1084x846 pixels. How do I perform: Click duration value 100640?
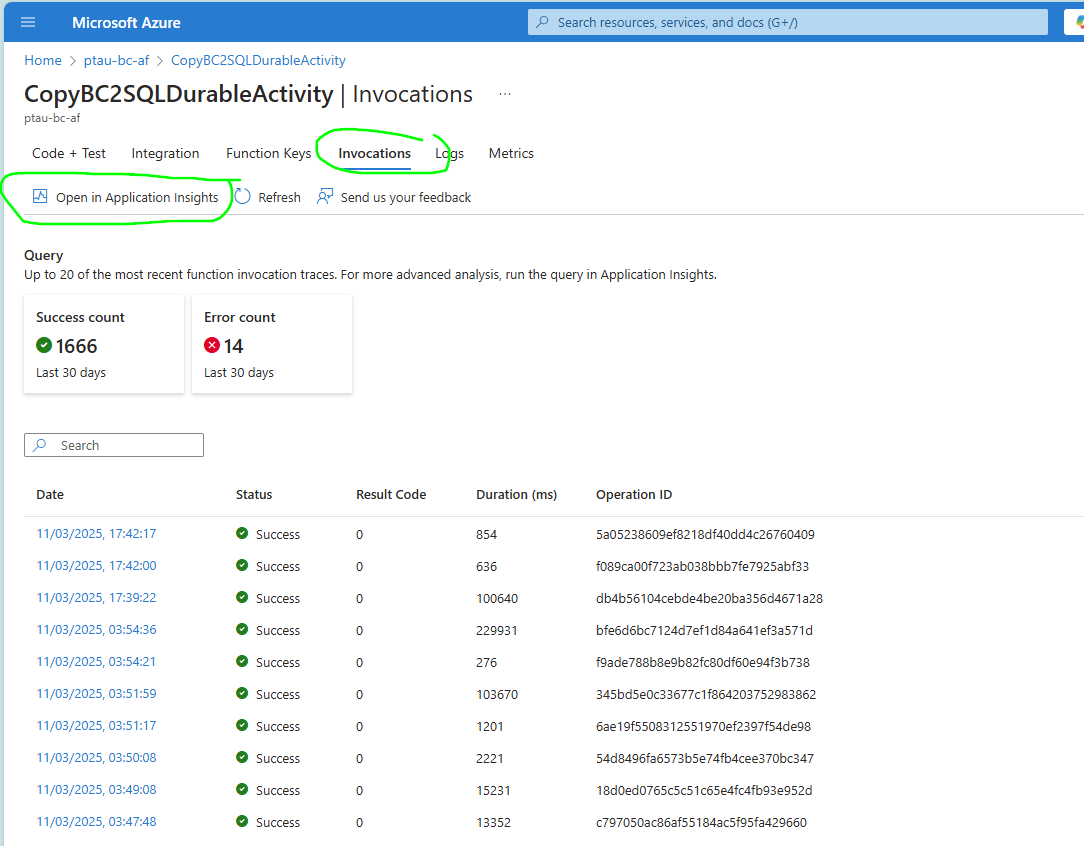(x=497, y=599)
